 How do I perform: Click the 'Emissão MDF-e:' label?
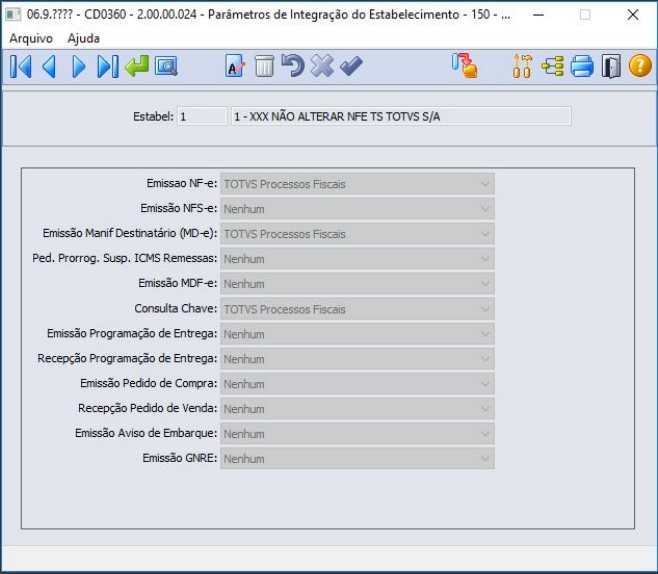pyautogui.click(x=178, y=283)
